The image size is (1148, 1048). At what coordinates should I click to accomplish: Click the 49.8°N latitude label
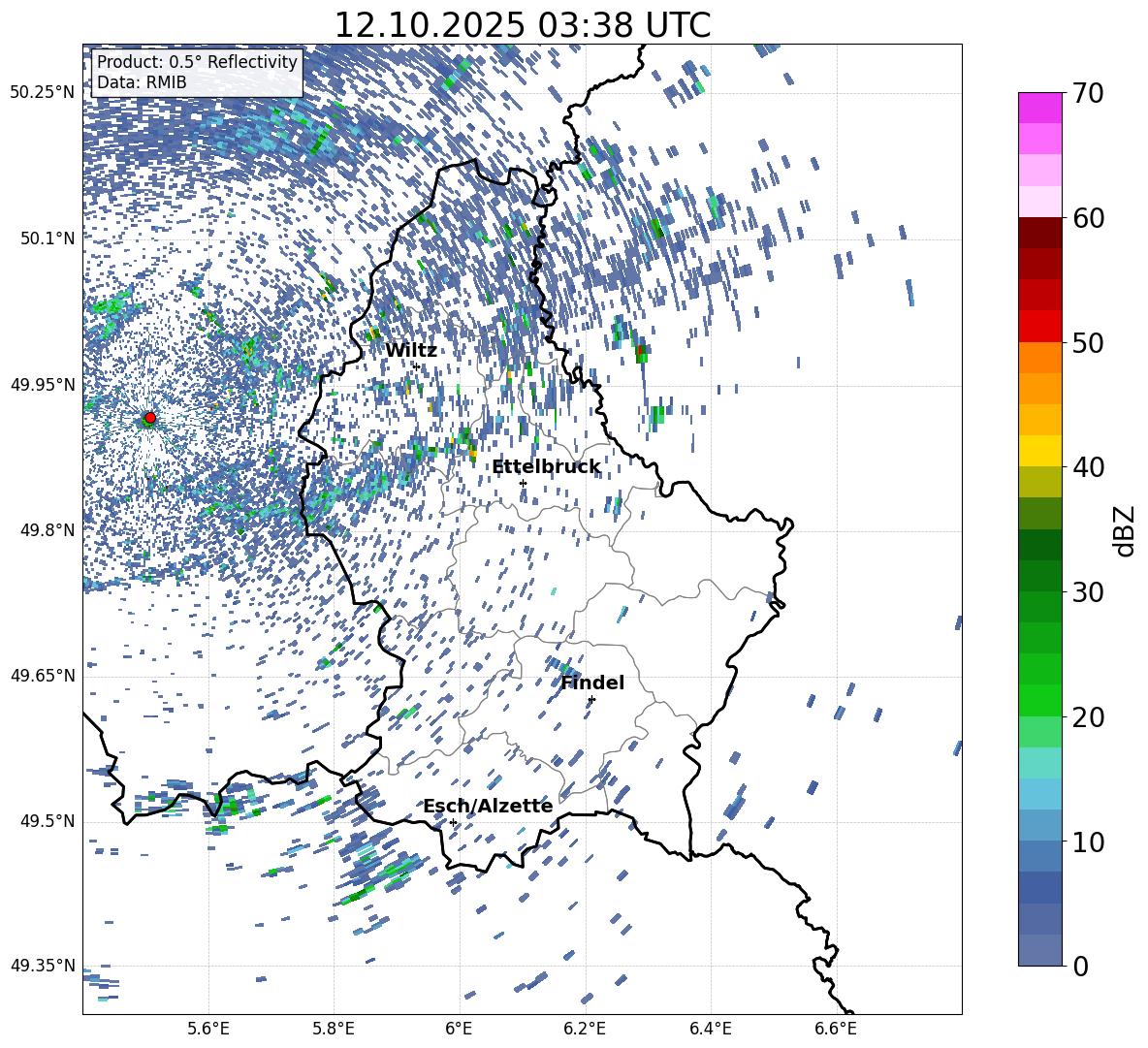click(47, 530)
